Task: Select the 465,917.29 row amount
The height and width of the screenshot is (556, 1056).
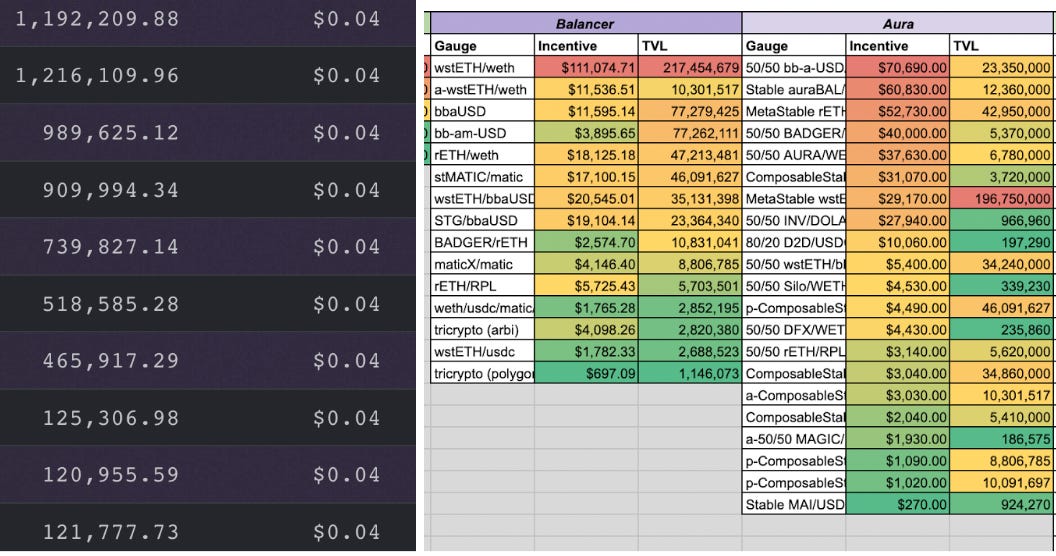Action: (111, 361)
